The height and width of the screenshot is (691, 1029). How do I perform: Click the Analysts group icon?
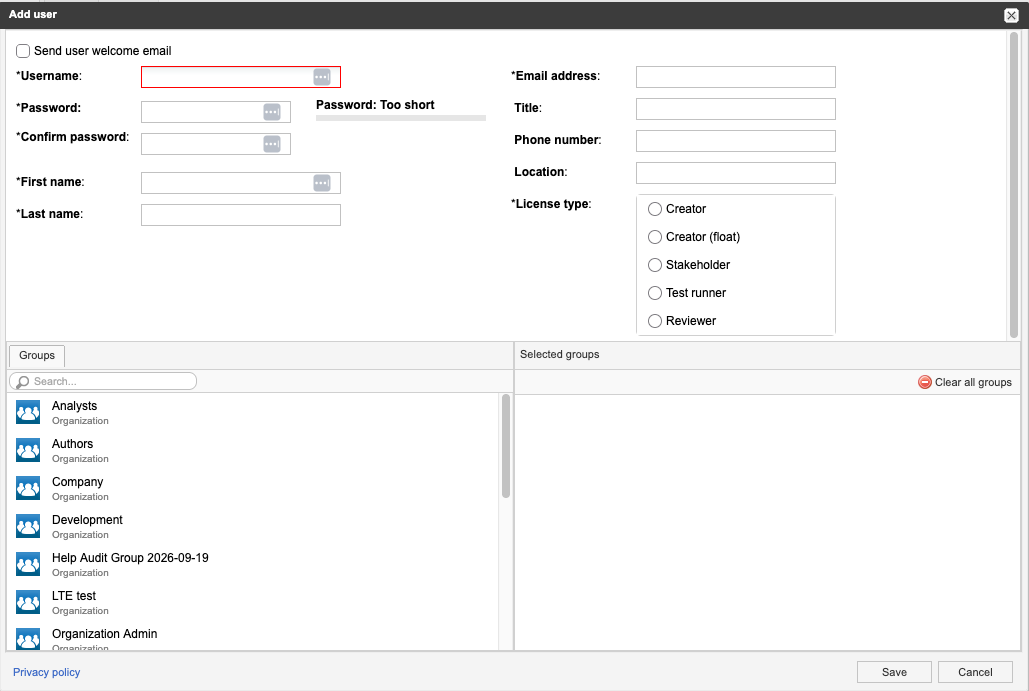pos(28,413)
